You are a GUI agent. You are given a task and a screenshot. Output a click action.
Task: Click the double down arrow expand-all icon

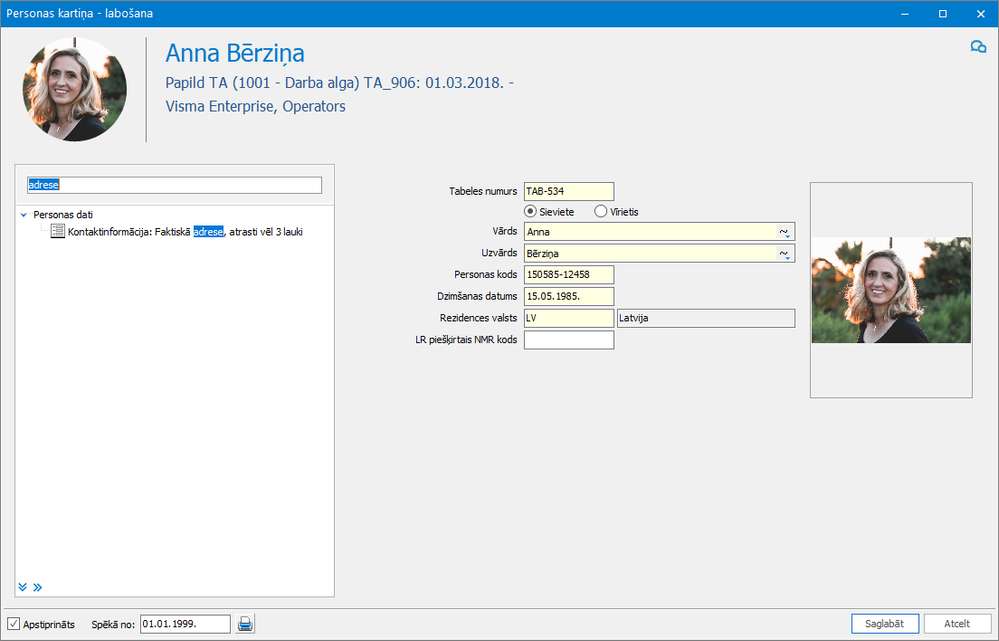click(23, 587)
